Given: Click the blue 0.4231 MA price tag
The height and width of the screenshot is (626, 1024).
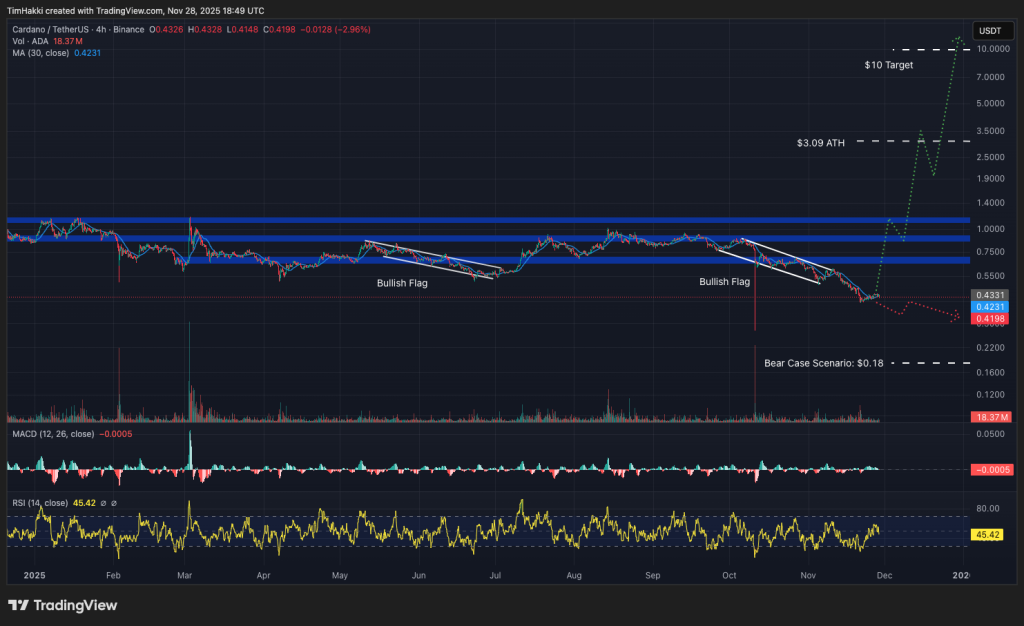Looking at the screenshot, I should (990, 307).
